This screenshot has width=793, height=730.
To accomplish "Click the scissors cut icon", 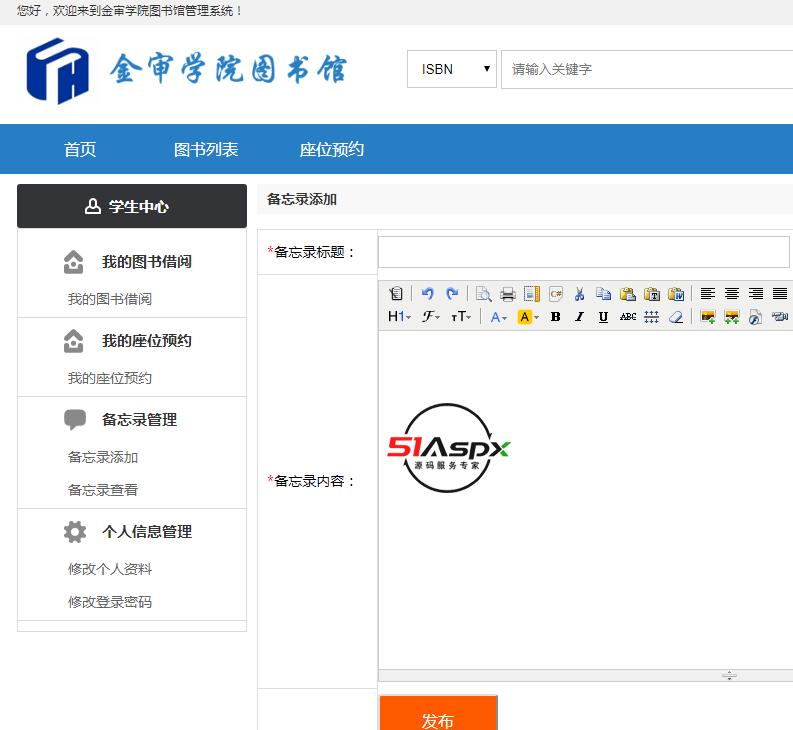I will click(x=580, y=293).
